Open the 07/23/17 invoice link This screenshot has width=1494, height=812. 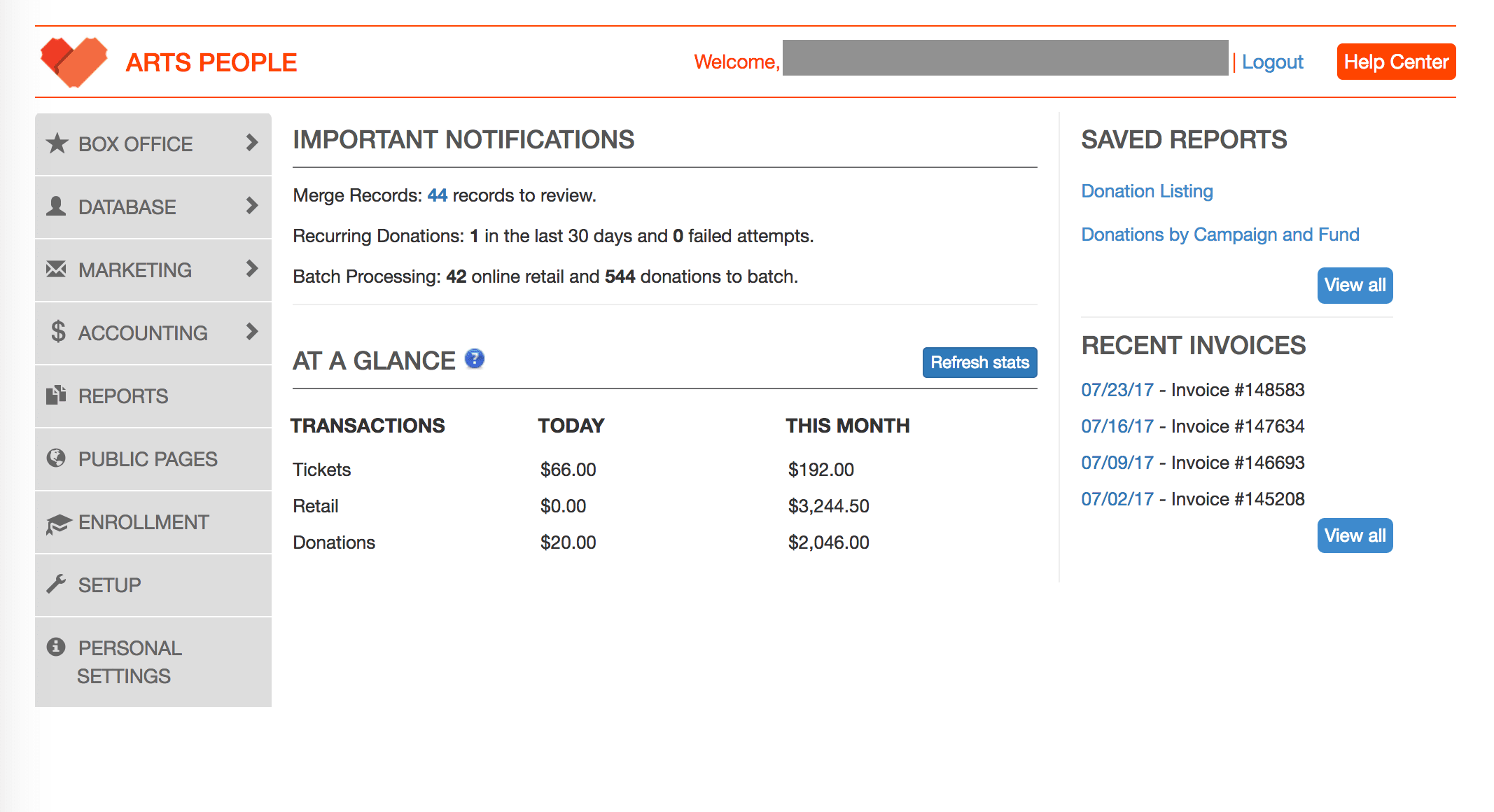tap(1117, 390)
